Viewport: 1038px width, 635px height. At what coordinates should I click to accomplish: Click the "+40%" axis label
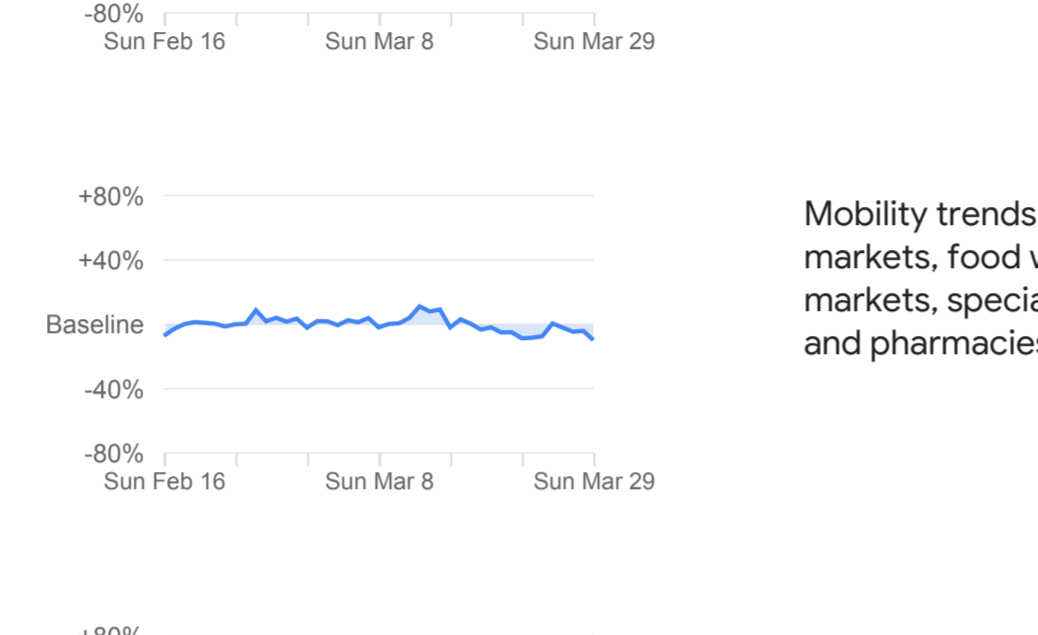111,261
